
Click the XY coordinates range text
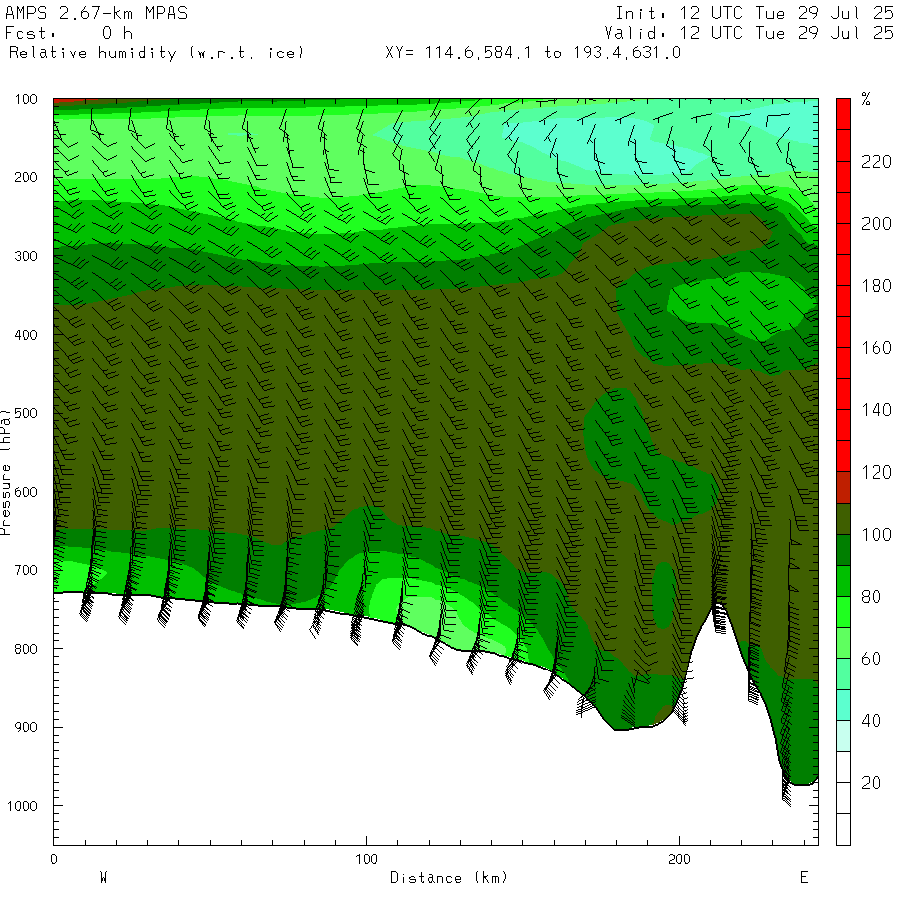click(x=533, y=53)
